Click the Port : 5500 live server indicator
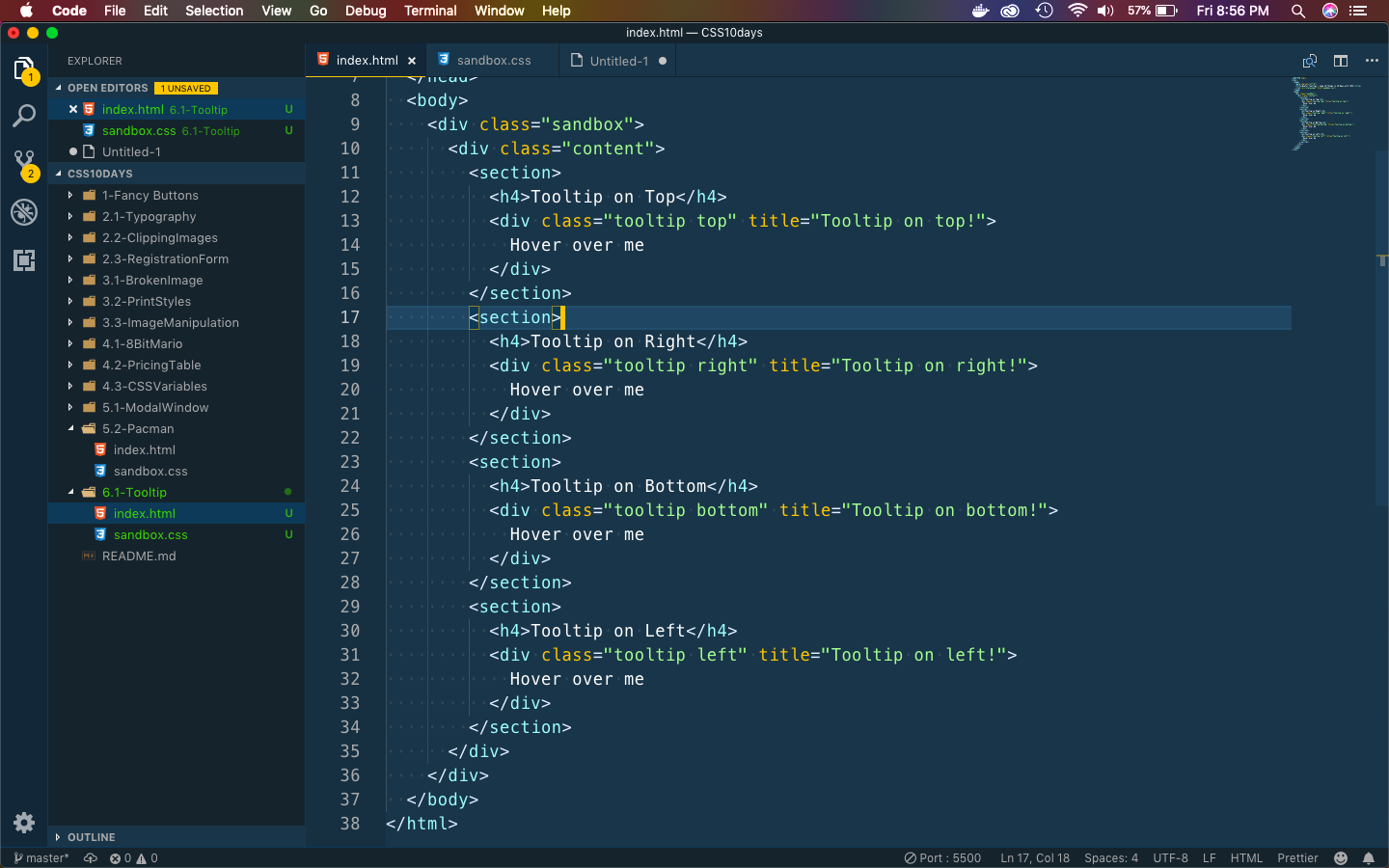The image size is (1389, 868). 942,858
